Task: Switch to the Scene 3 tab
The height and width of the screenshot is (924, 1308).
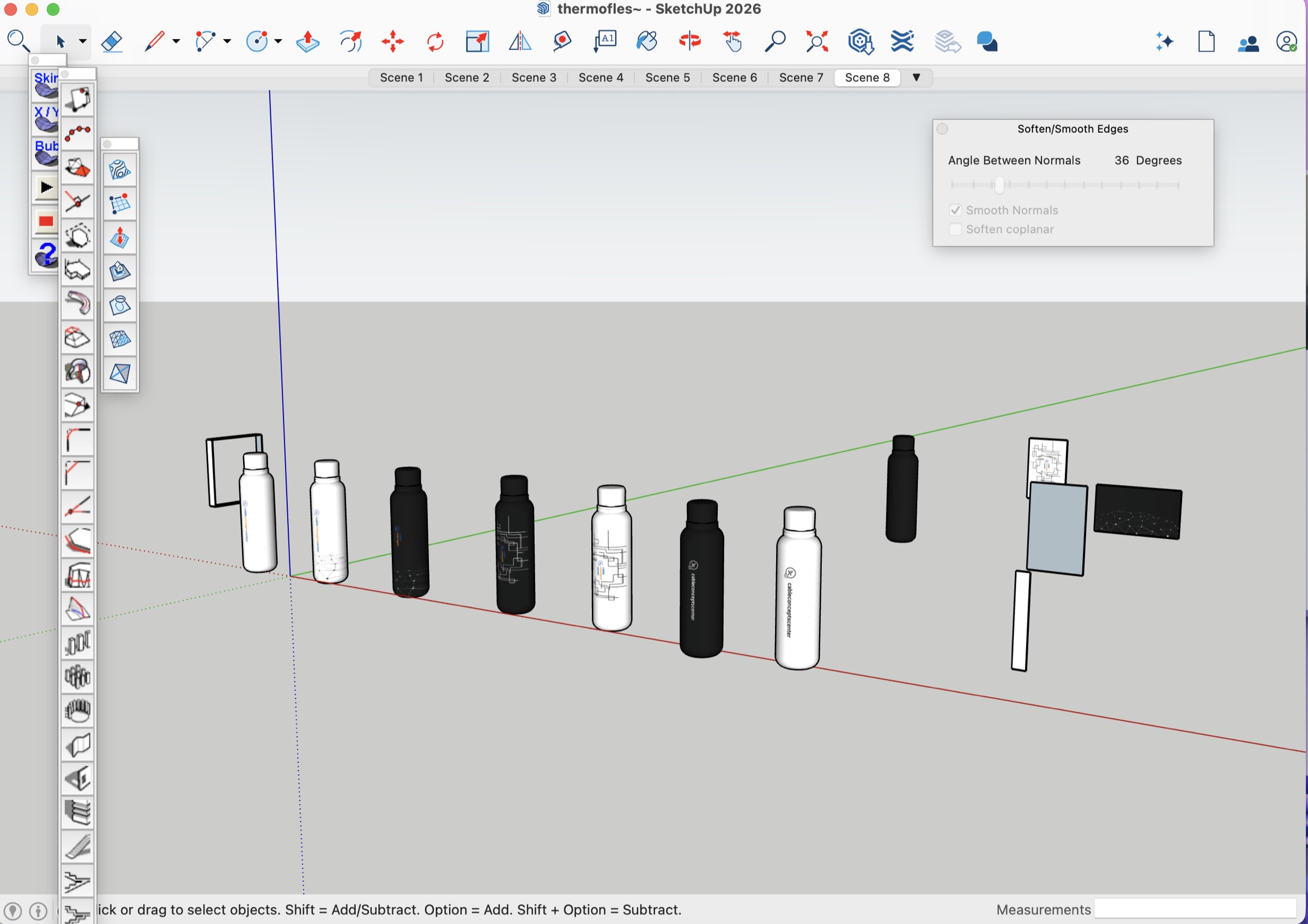Action: click(534, 77)
